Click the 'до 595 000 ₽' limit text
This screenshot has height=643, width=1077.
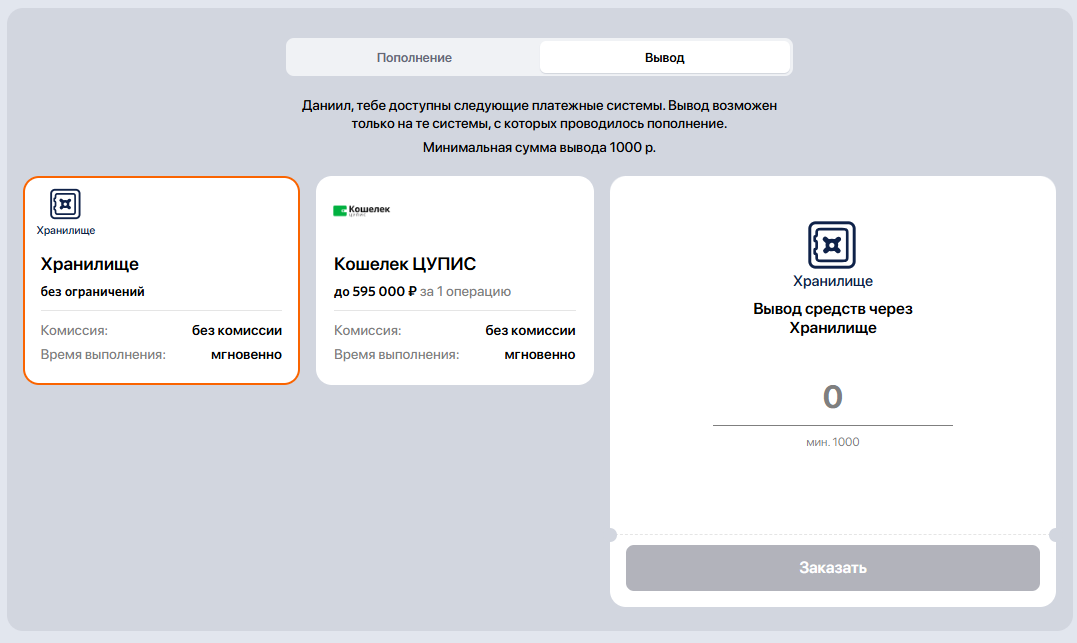pos(375,292)
